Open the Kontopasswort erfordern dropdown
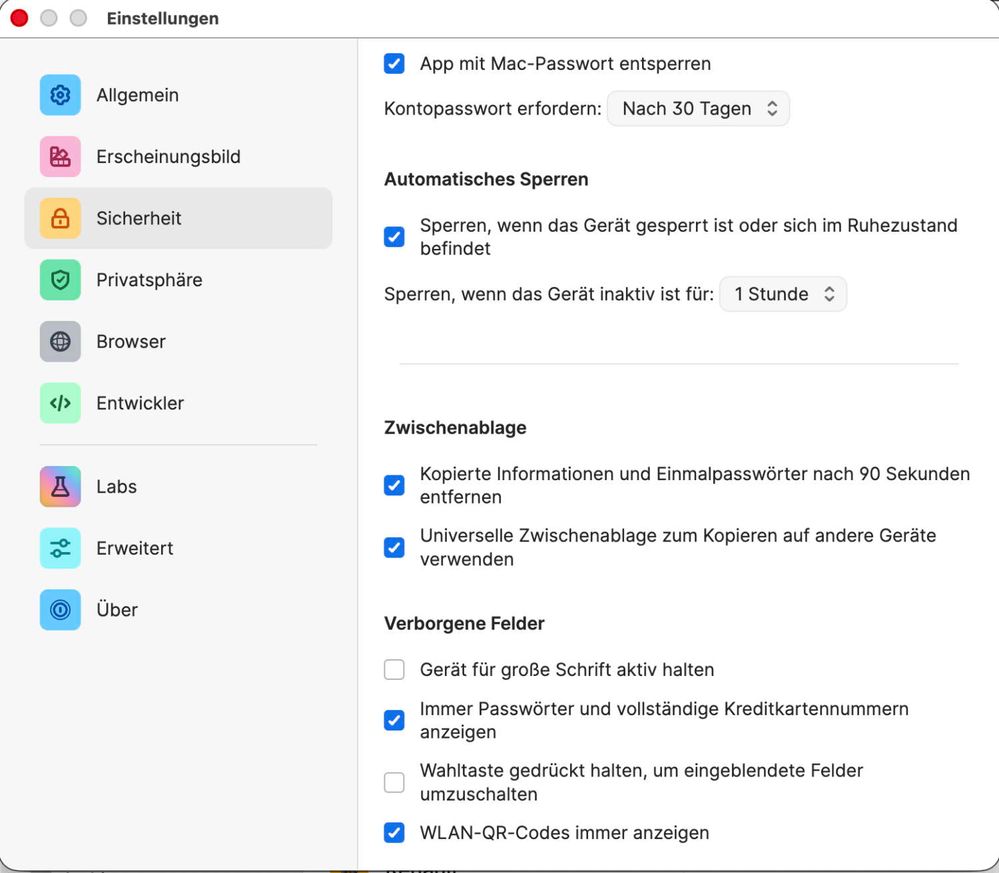This screenshot has width=999, height=873. coord(698,109)
